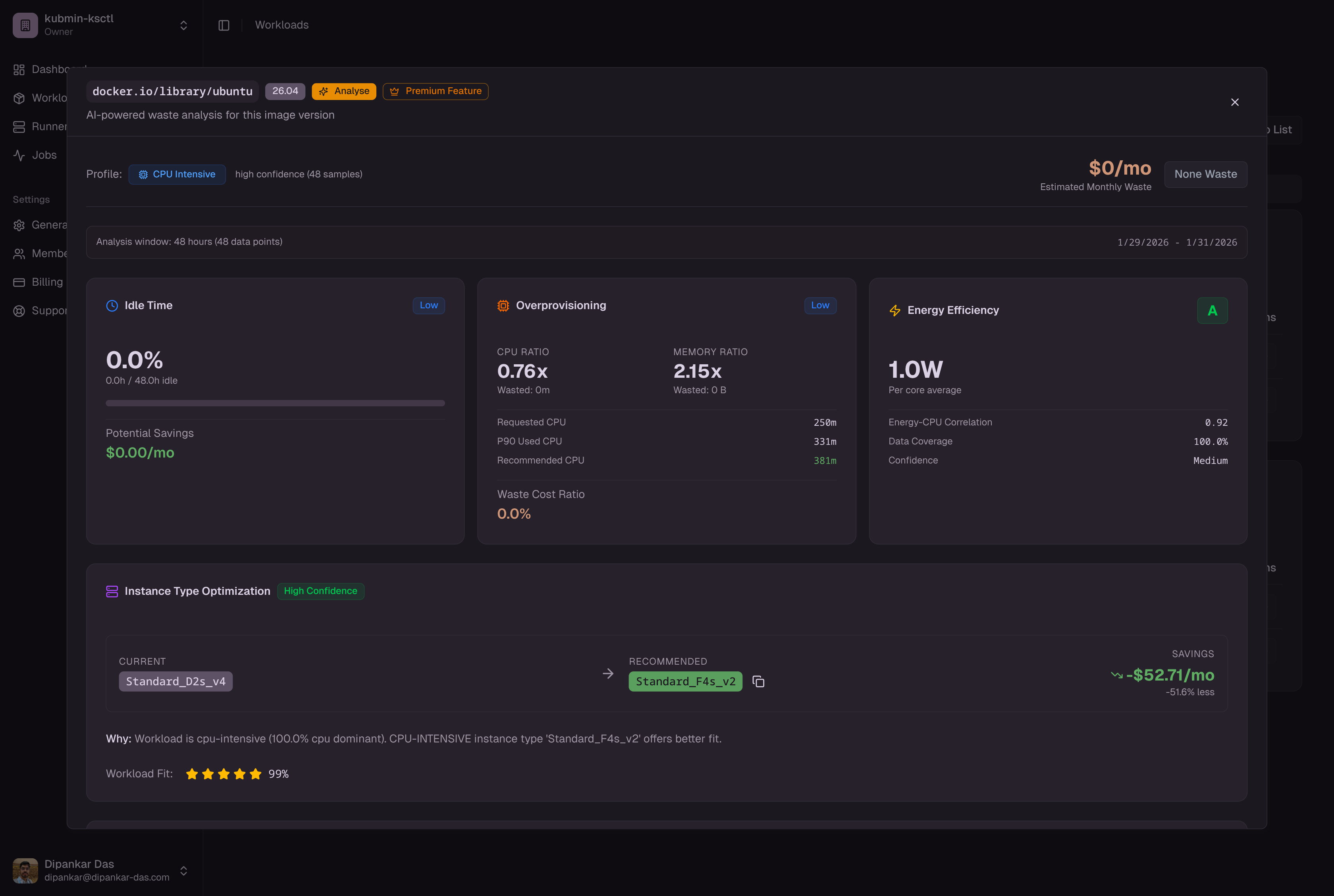Click the Analyse button
Screen dimensions: 1334x896
344,91
